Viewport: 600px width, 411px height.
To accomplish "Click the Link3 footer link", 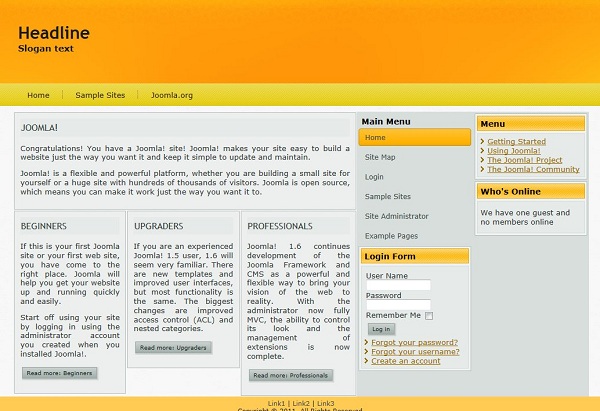I will tap(326, 403).
